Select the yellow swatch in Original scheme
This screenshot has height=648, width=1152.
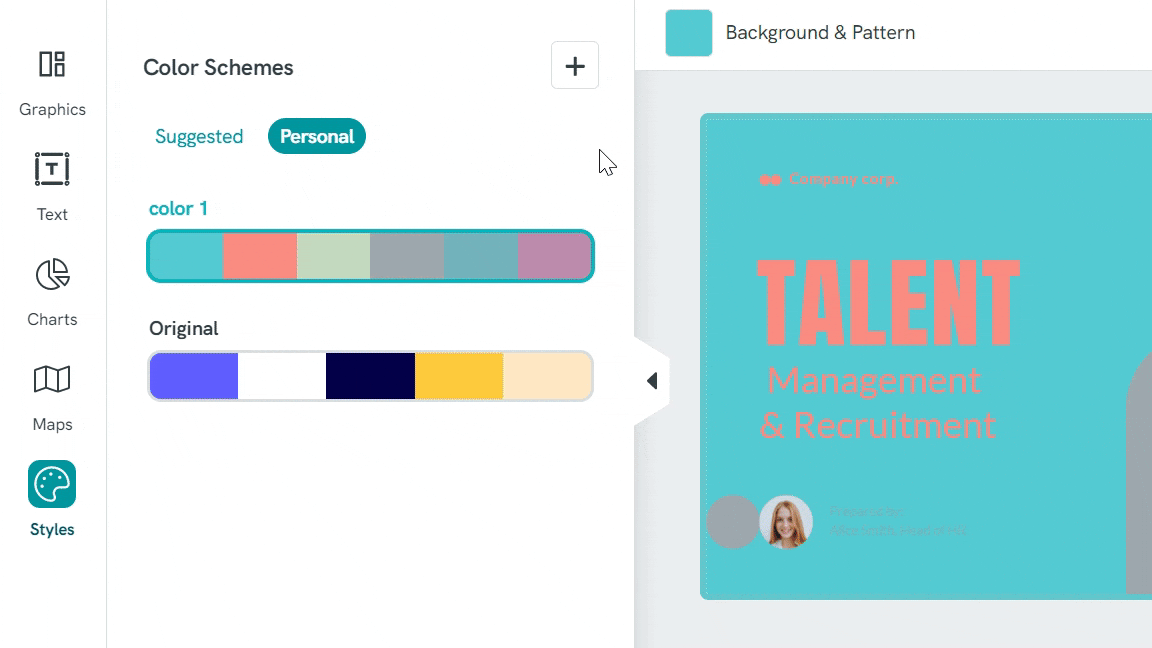click(459, 376)
